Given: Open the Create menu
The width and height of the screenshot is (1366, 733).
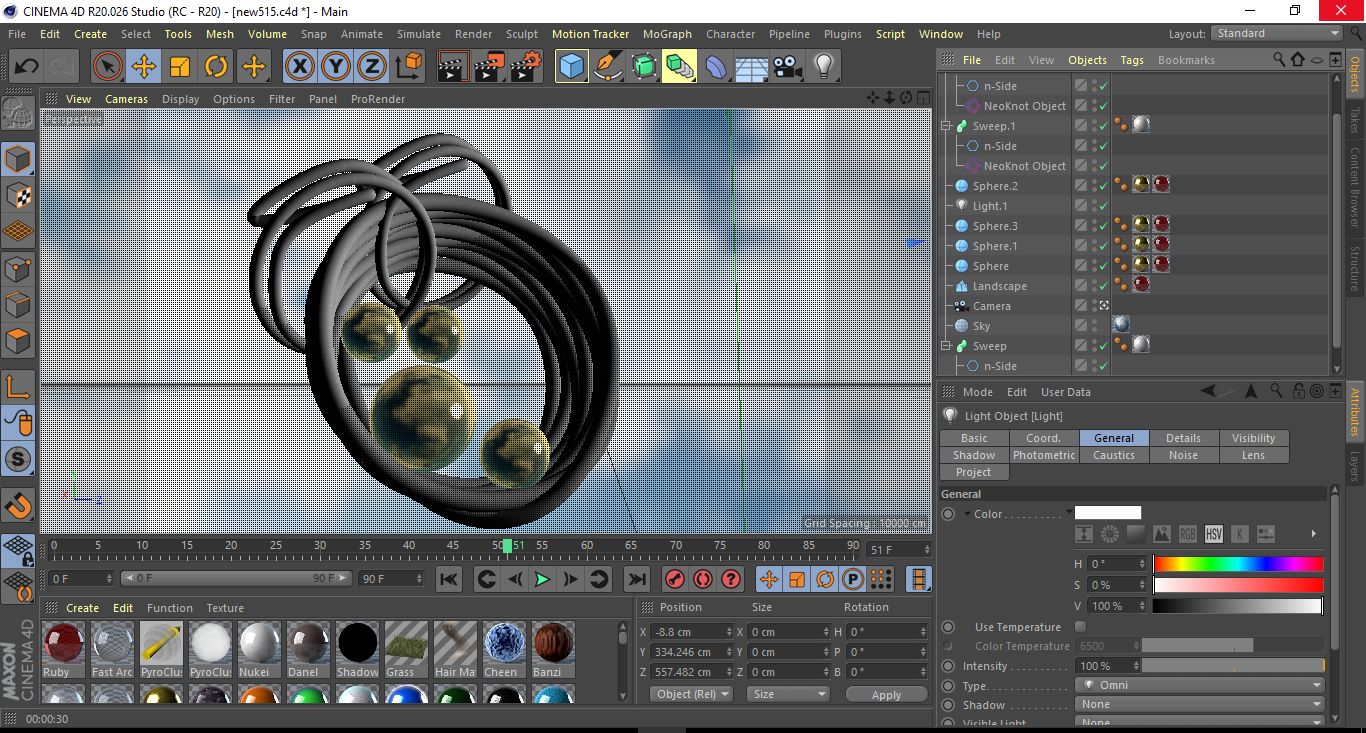Looking at the screenshot, I should 90,34.
